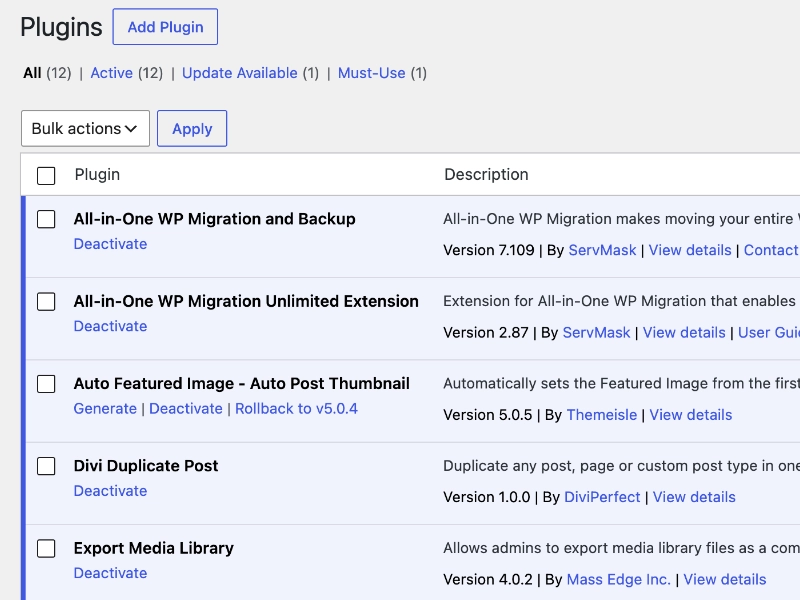Image resolution: width=800 pixels, height=600 pixels.
Task: Open DiviPerfect author link
Action: click(602, 497)
